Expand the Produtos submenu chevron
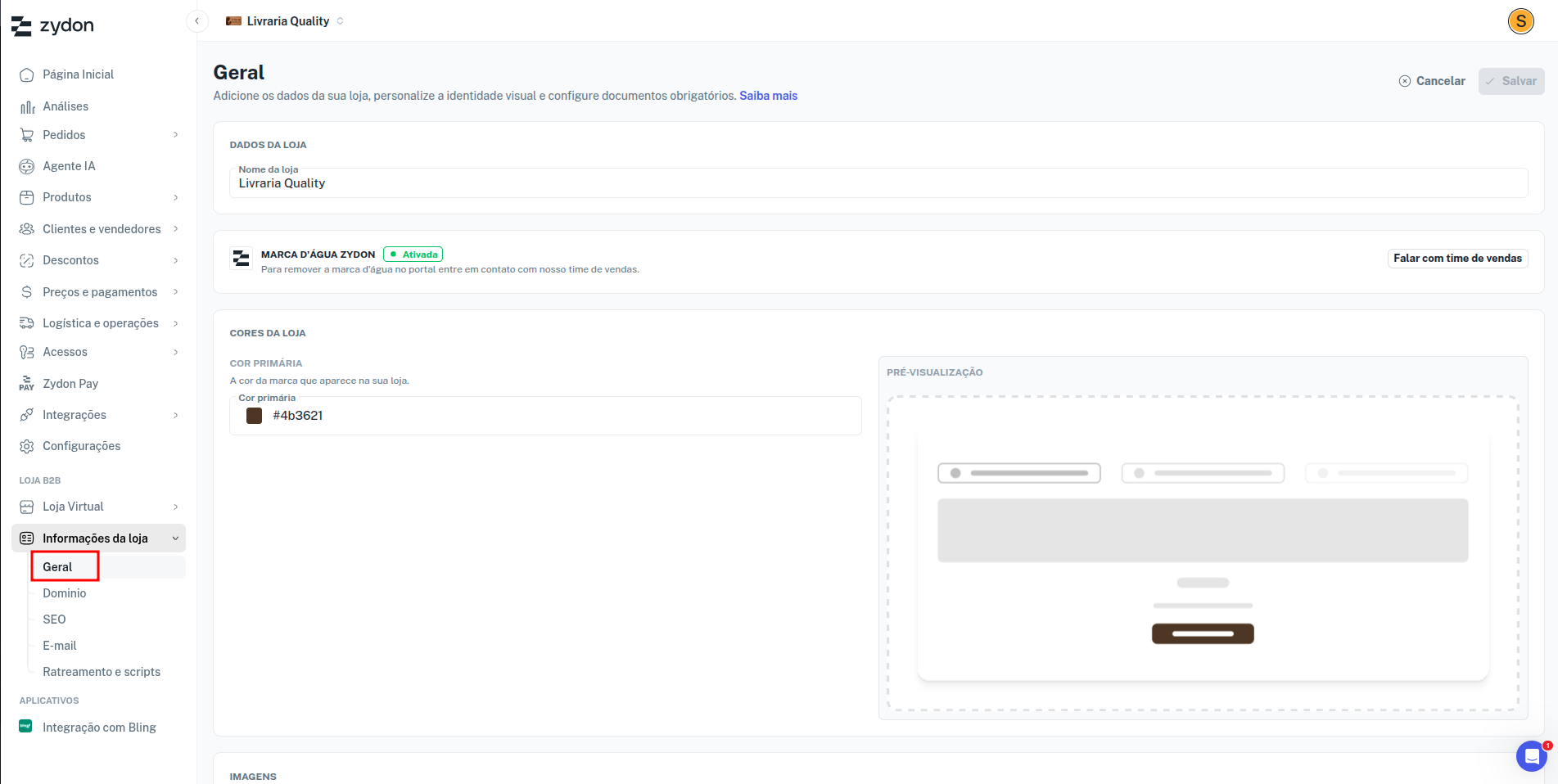Viewport: 1558px width, 784px height. click(x=175, y=197)
